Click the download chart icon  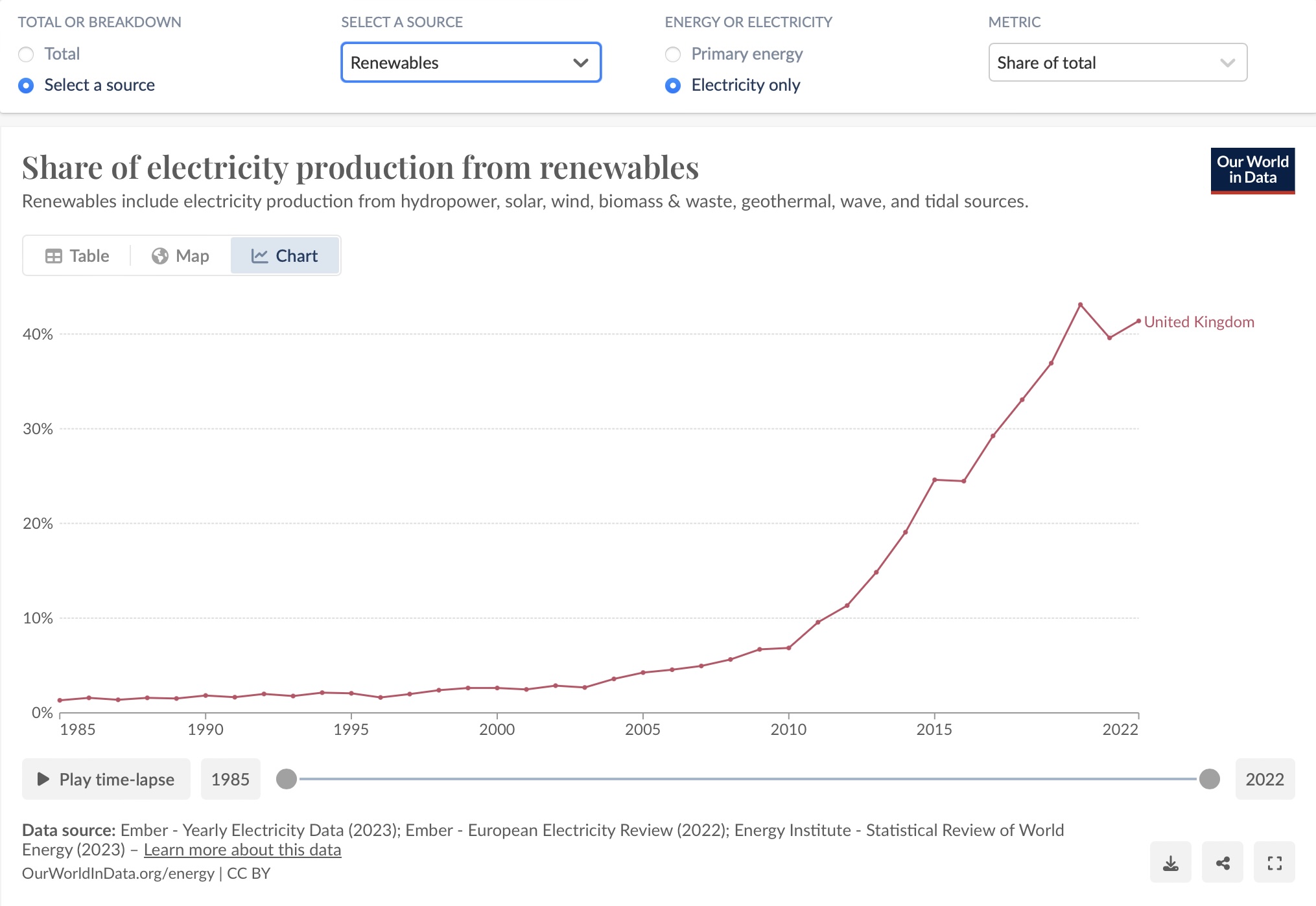[x=1170, y=863]
